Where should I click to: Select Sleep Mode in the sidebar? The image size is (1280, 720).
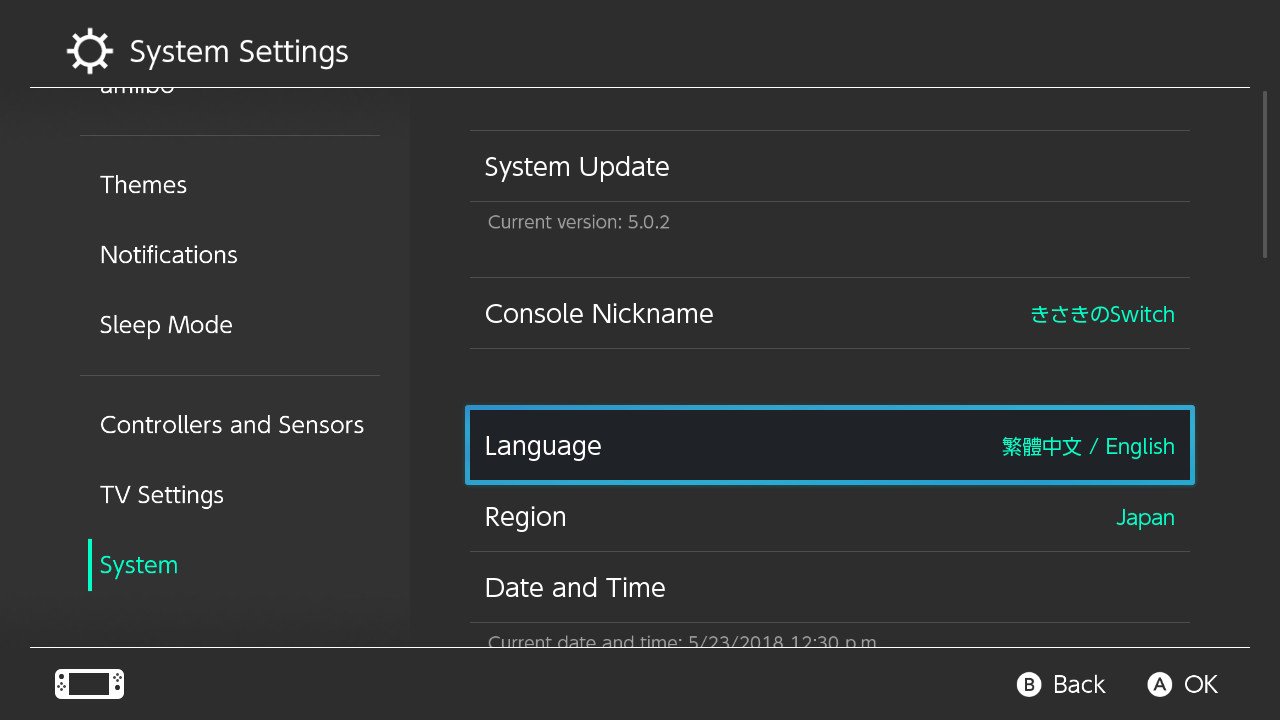[166, 325]
